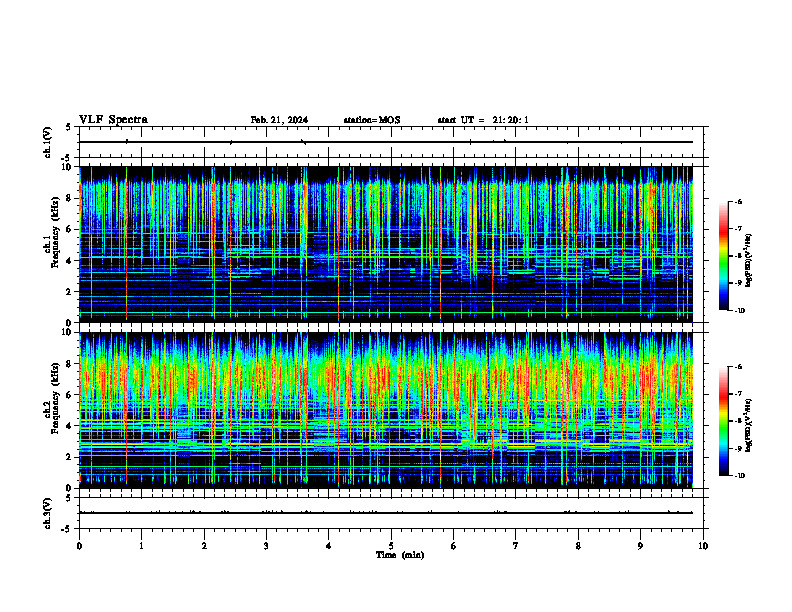Click the "5" voltage tick of ch.1(V) panel
The width and height of the screenshot is (792, 612).
[x=69, y=127]
